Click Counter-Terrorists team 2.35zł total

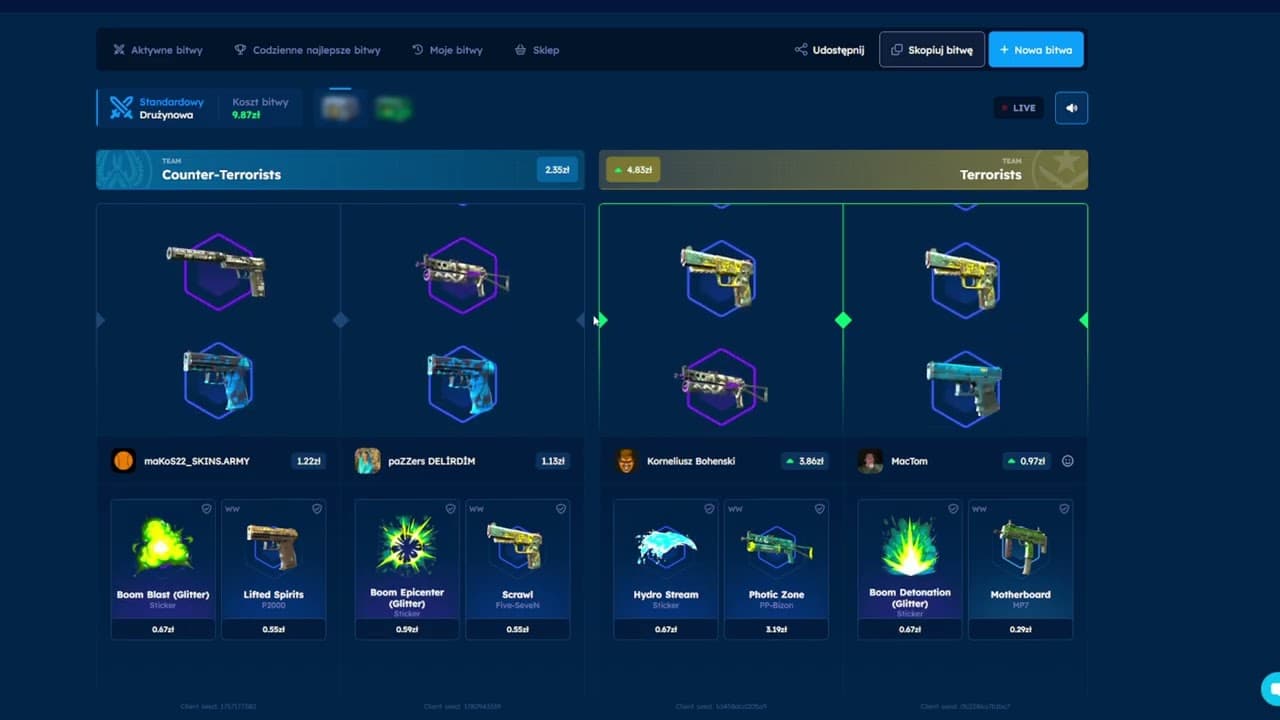click(557, 170)
